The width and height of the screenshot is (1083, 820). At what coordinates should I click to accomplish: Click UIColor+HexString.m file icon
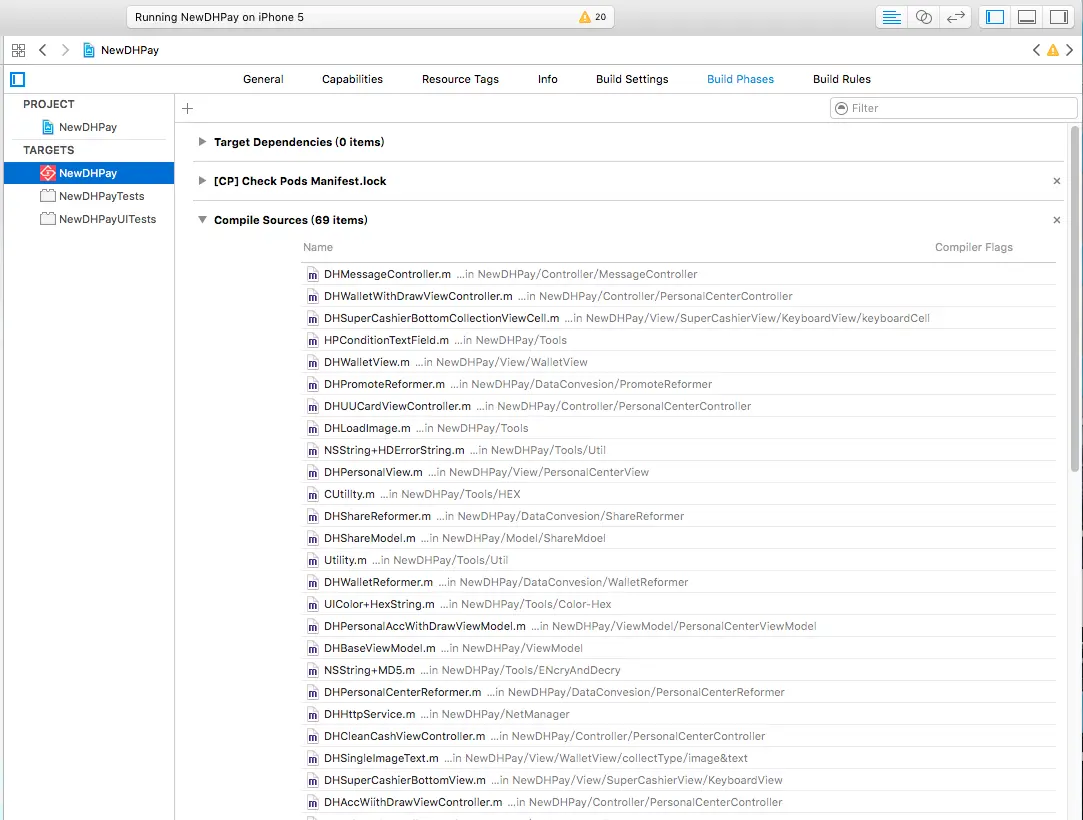pyautogui.click(x=312, y=605)
